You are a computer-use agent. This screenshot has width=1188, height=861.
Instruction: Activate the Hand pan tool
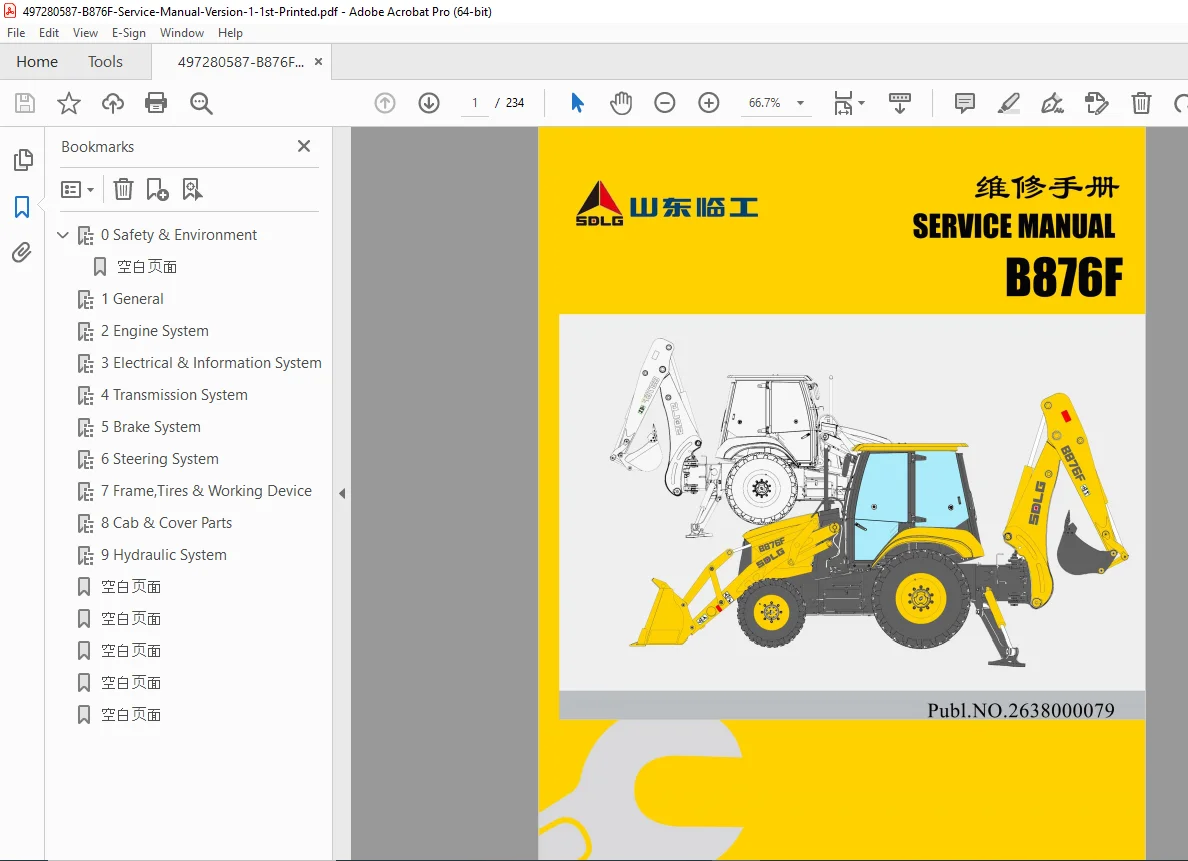[x=621, y=103]
